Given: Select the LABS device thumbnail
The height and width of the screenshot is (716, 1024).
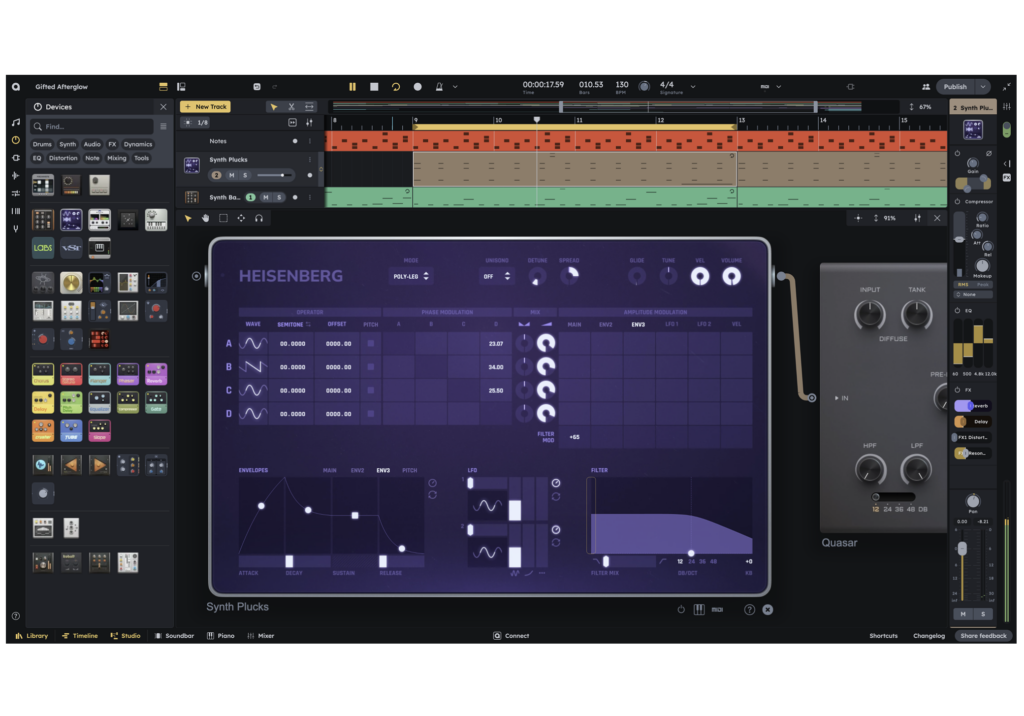Looking at the screenshot, I should [42, 248].
